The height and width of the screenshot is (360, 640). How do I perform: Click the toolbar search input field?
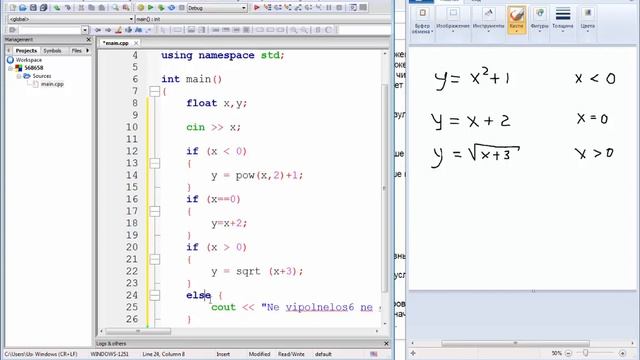[x=49, y=30]
